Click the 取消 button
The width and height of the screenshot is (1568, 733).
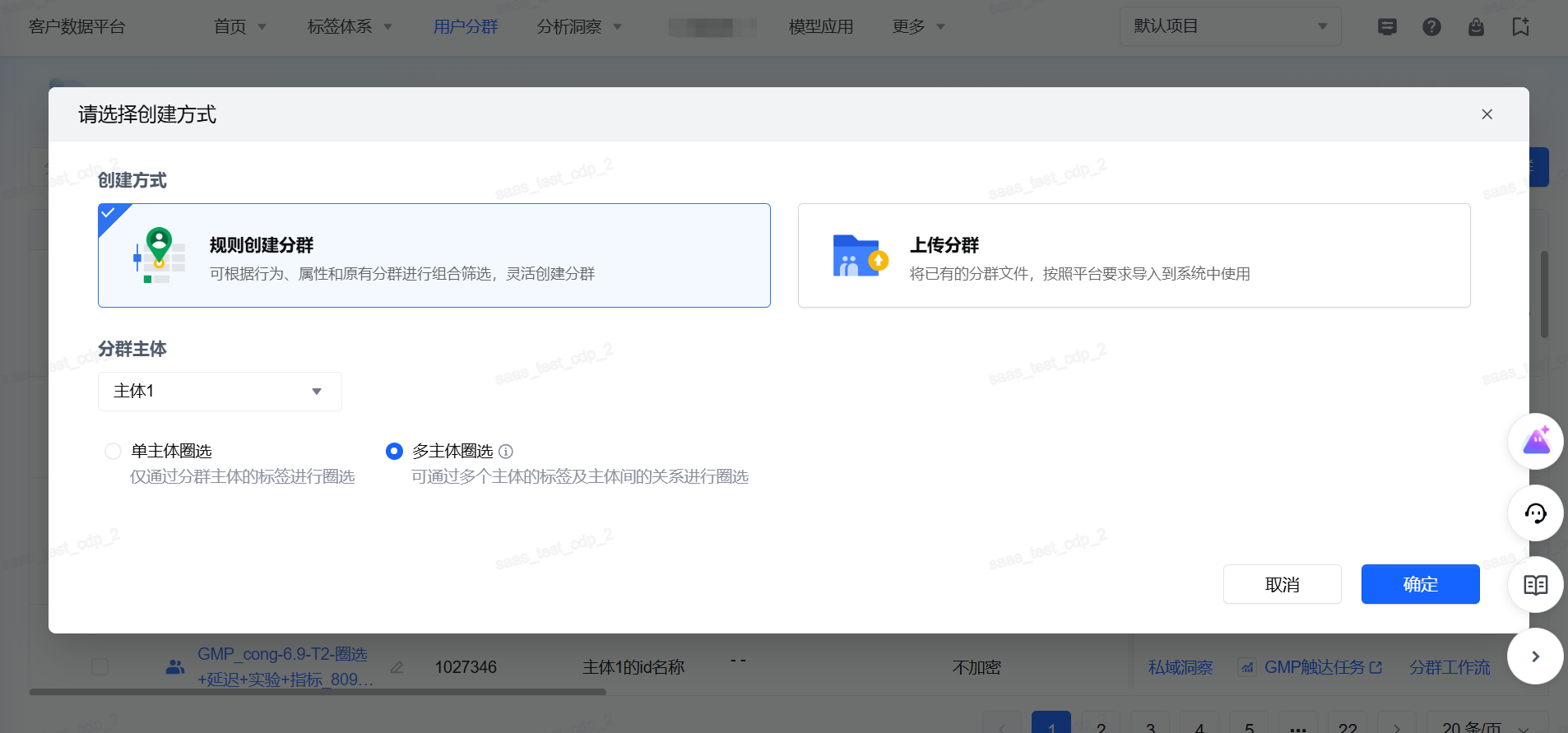1283,584
